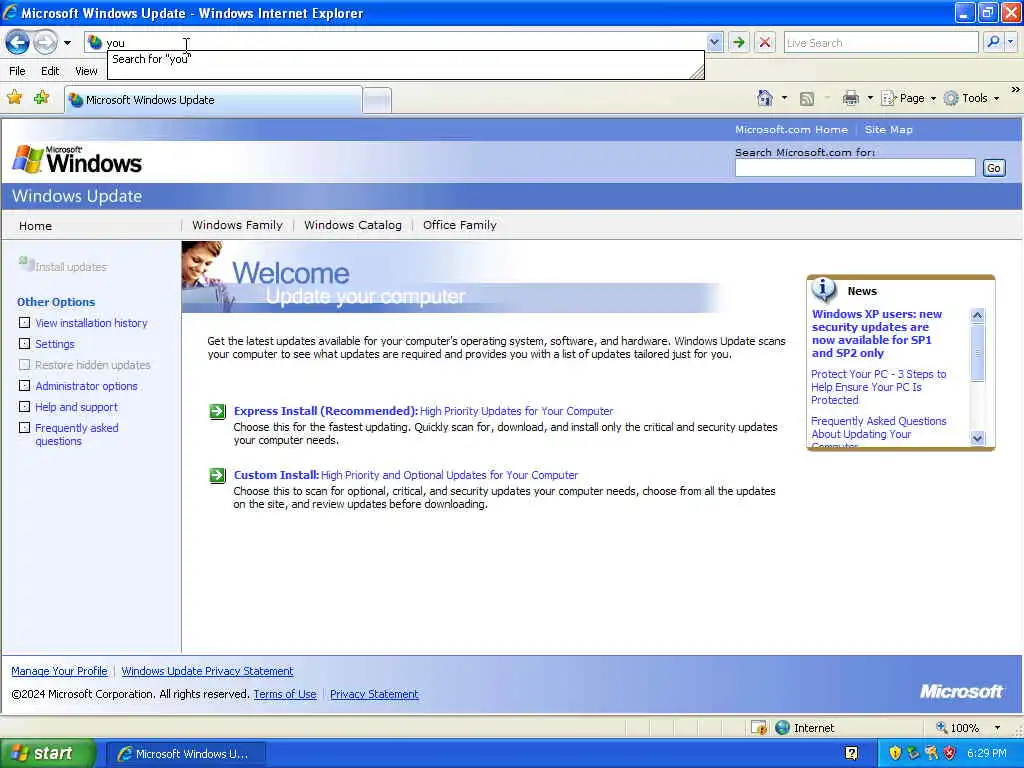Open the File menu
Screen dimensions: 1024x768
click(x=18, y=71)
